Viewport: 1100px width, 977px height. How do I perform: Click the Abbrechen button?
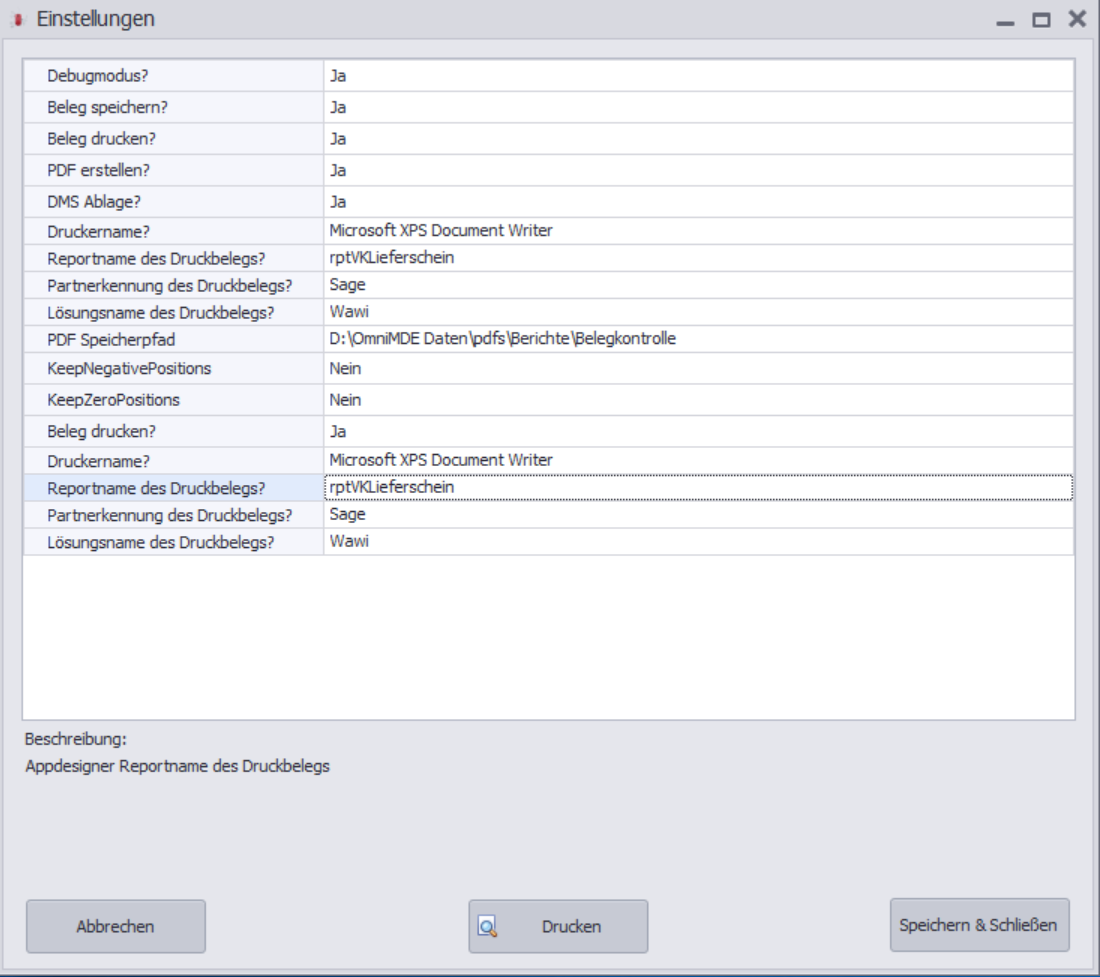[x=116, y=927]
